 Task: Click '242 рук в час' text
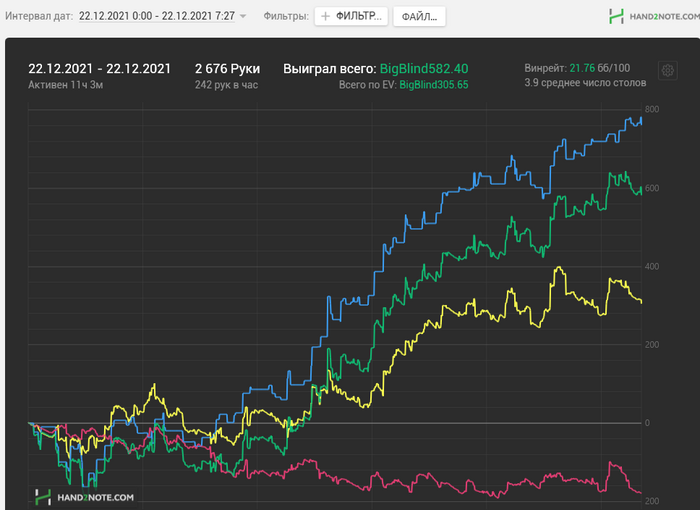[x=226, y=85]
